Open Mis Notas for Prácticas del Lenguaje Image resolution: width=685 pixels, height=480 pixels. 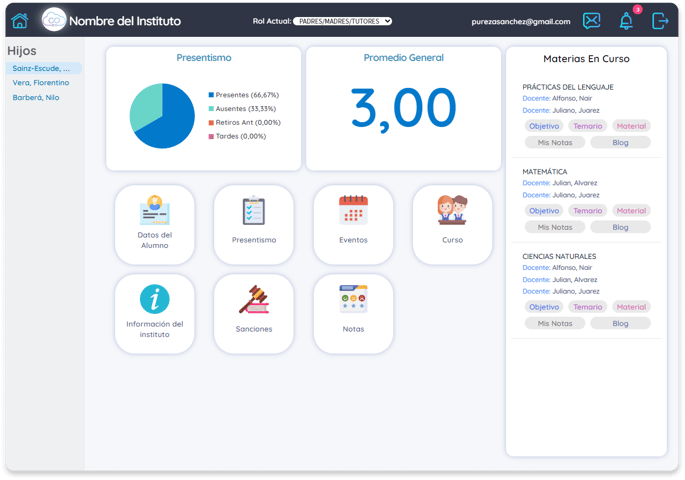[555, 142]
